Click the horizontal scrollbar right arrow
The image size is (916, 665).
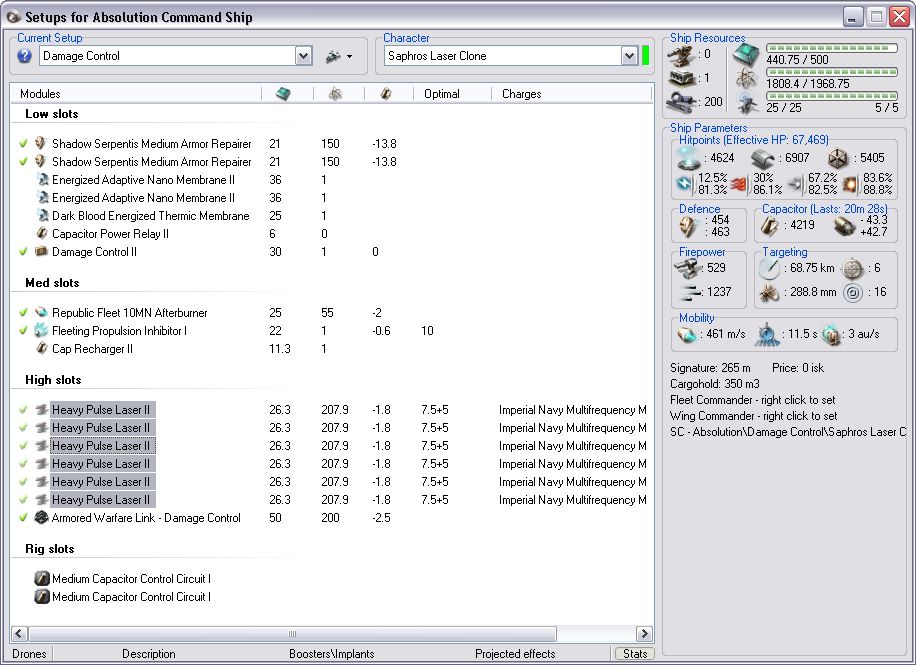click(x=644, y=634)
